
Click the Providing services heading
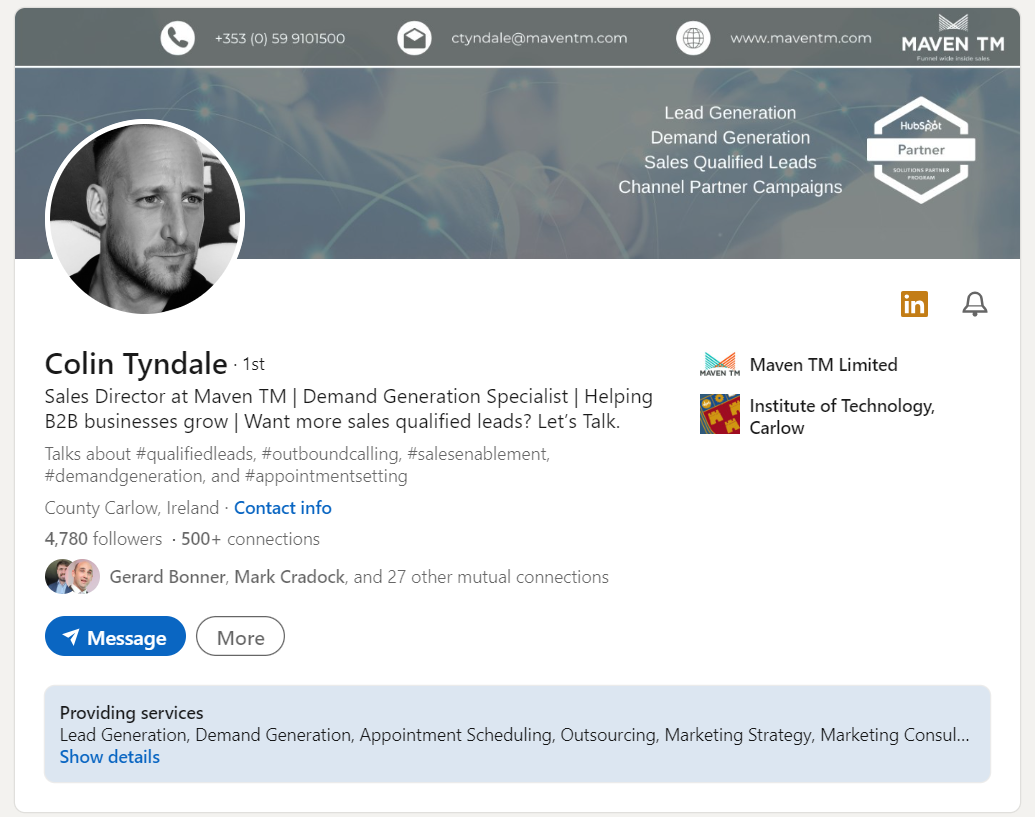tap(131, 713)
